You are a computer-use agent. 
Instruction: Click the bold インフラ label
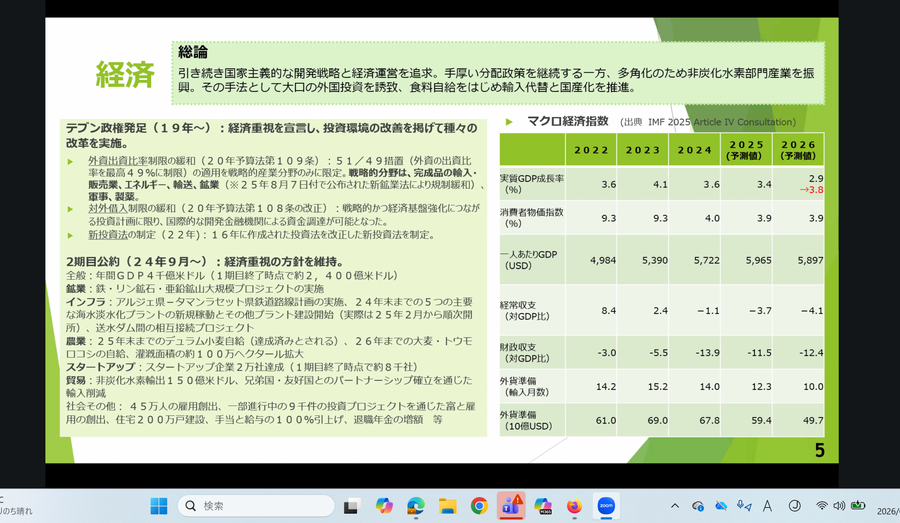click(86, 301)
